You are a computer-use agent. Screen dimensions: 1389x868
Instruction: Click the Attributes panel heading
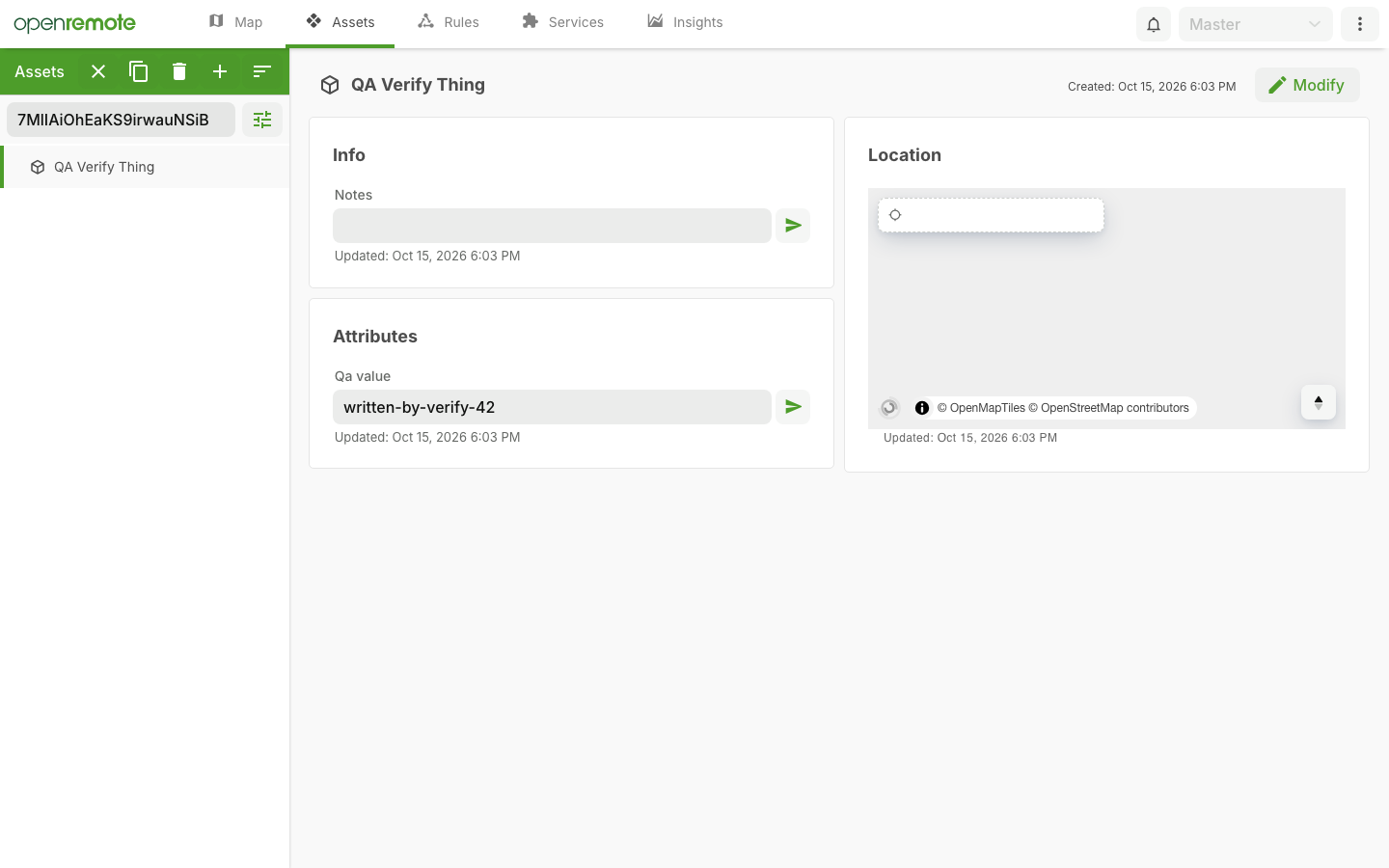(375, 337)
